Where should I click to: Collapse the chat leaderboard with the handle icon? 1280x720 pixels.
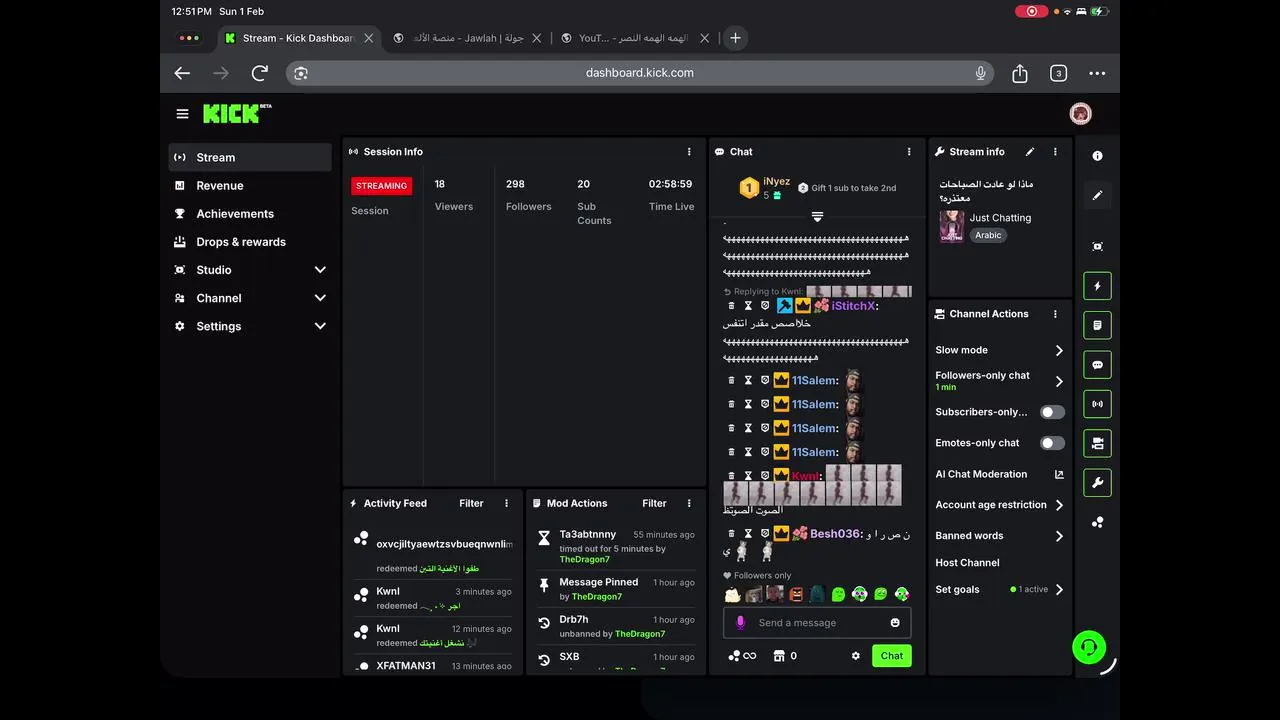point(817,217)
